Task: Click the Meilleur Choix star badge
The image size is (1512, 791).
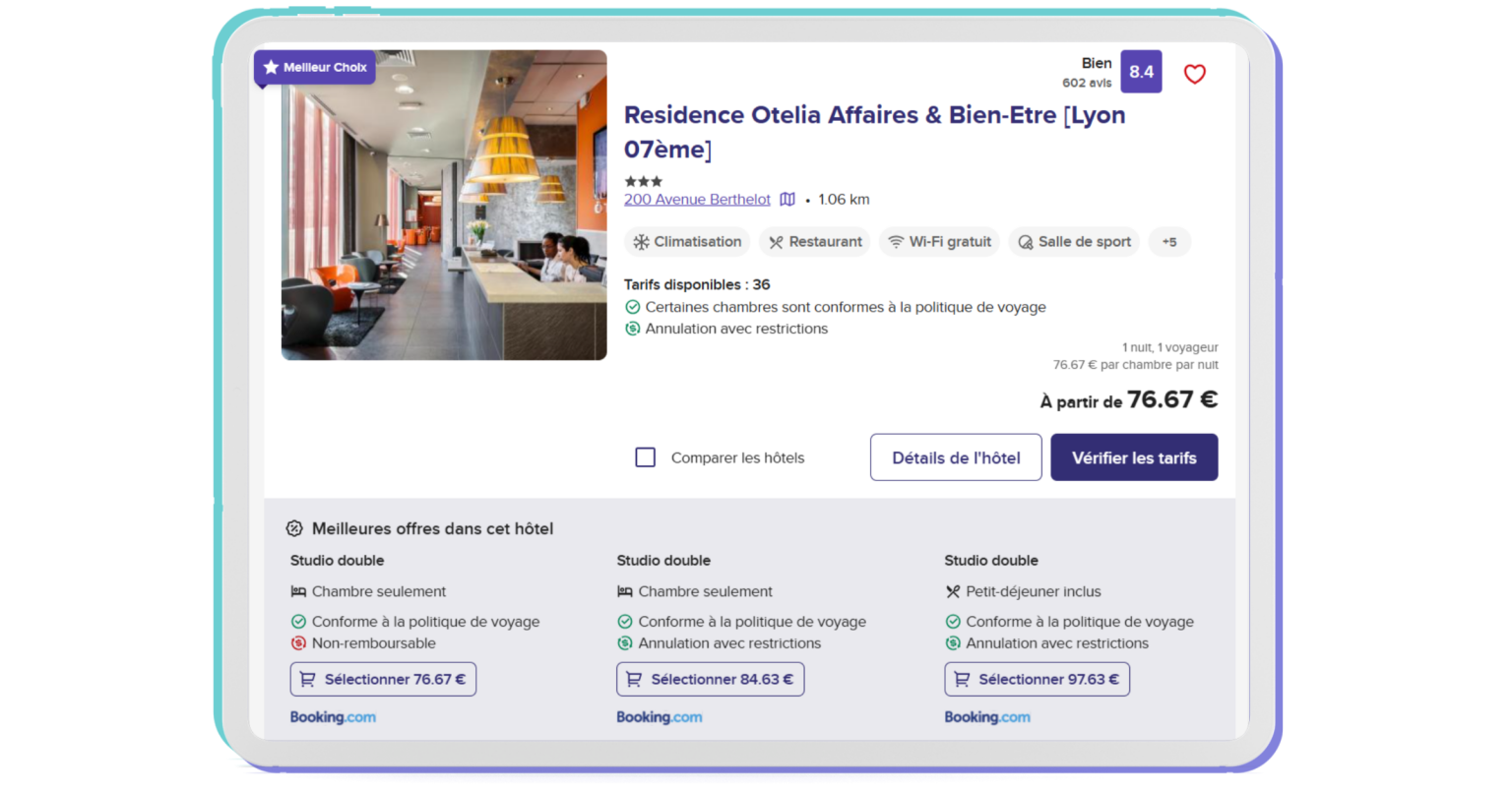Action: click(x=315, y=68)
